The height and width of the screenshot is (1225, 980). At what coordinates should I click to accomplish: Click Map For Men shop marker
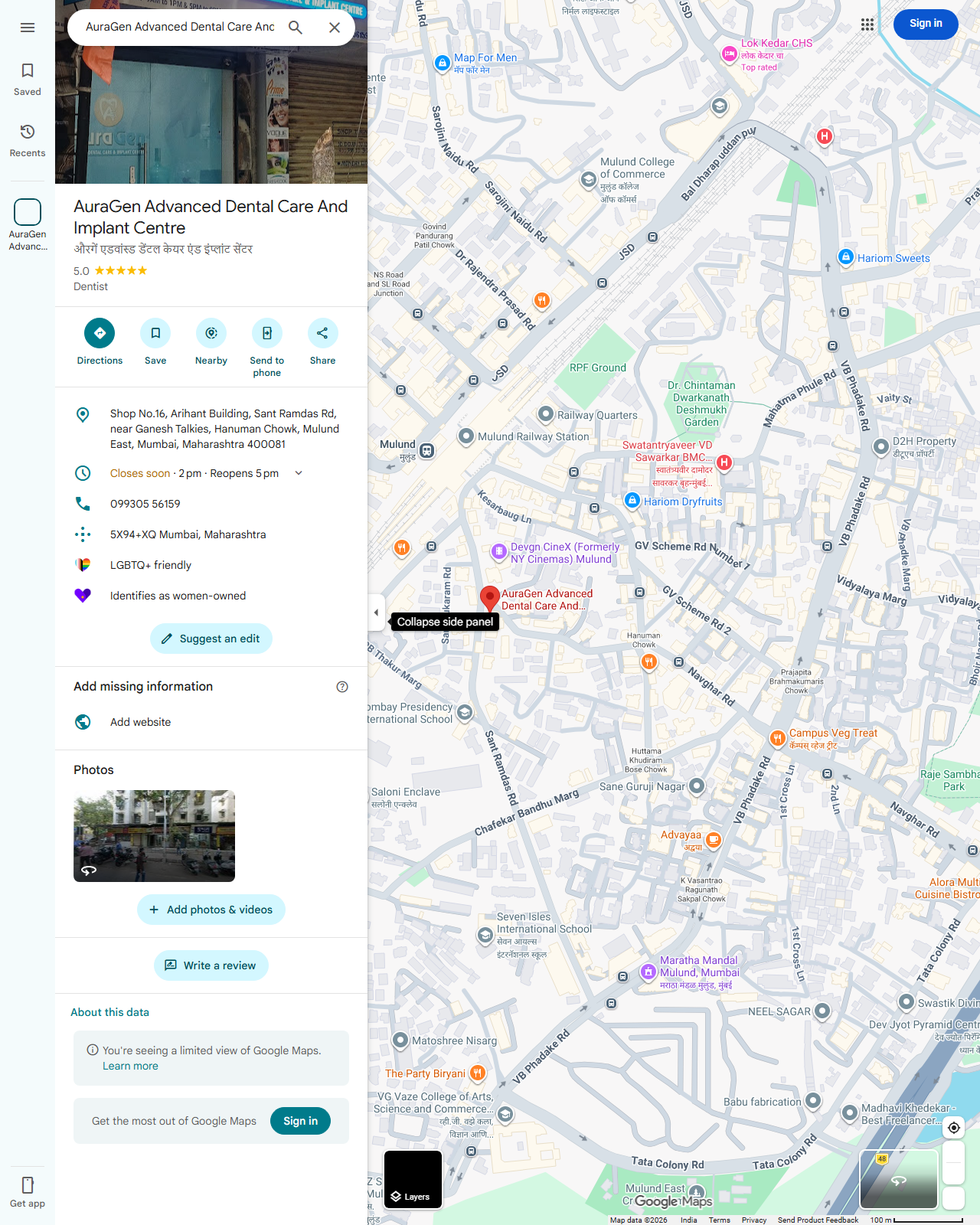pos(442,63)
